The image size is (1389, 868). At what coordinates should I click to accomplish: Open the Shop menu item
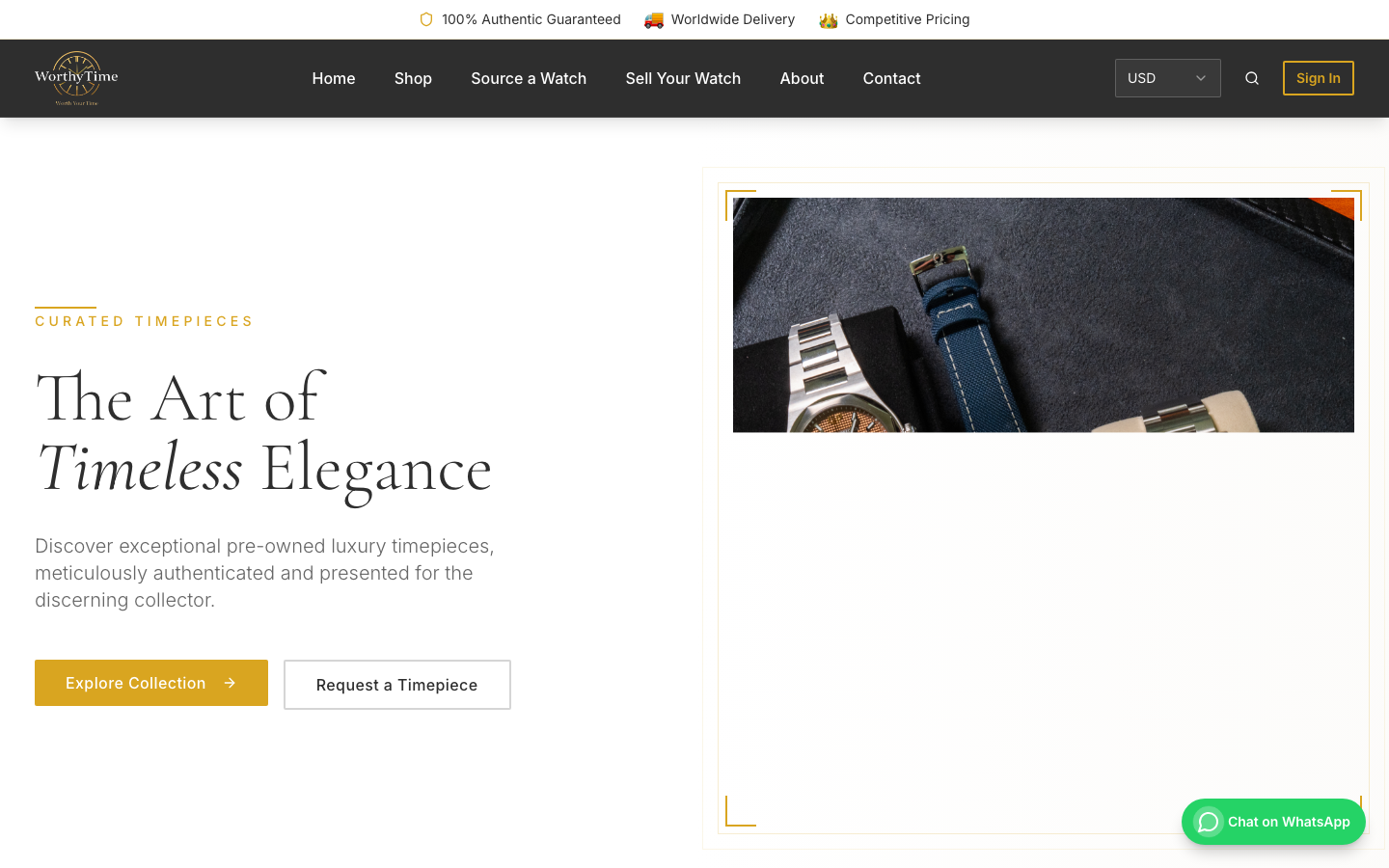coord(413,78)
